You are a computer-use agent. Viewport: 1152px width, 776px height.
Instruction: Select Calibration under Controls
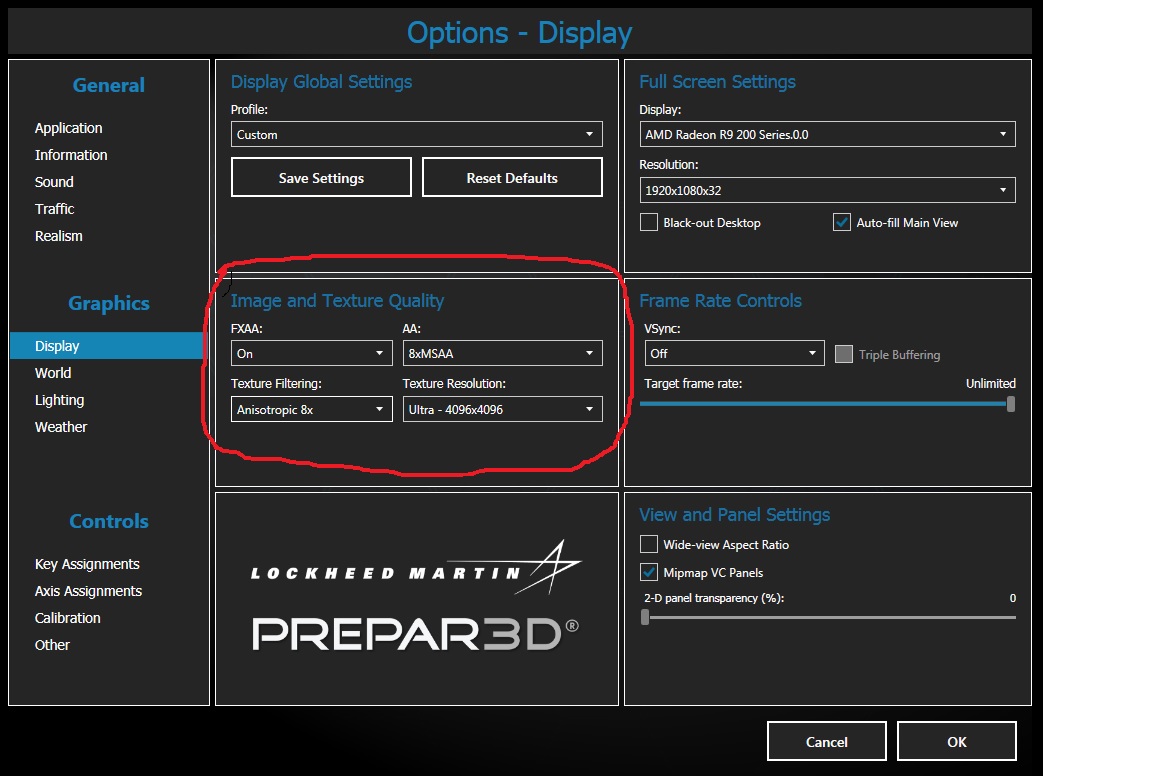pos(67,618)
